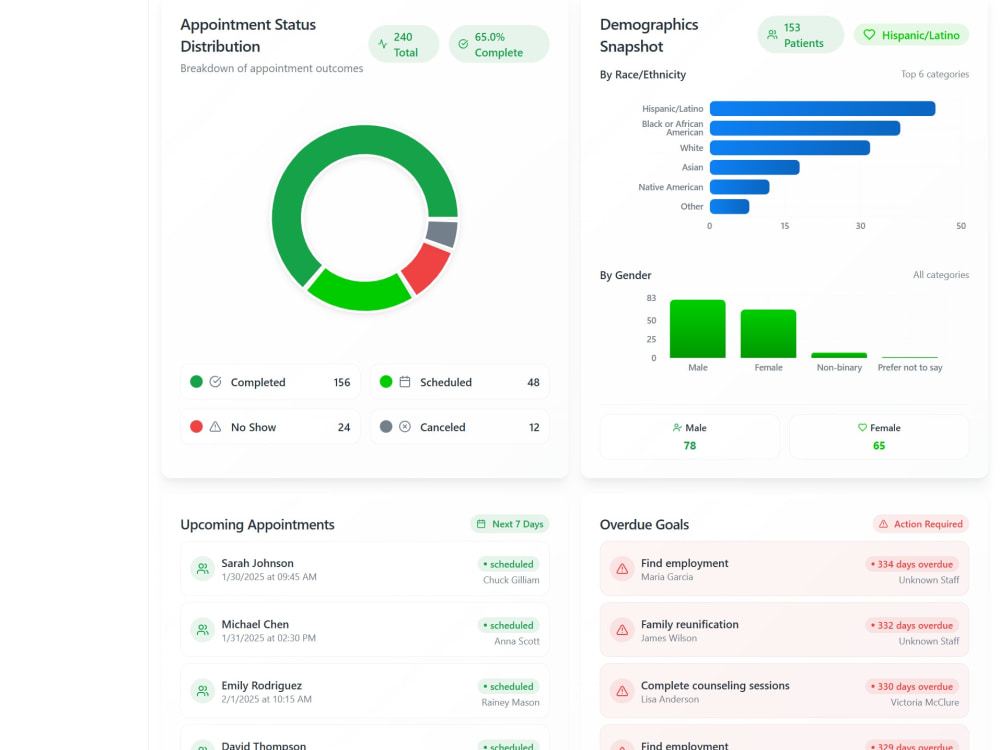Click the 65.0% Complete badge
The height and width of the screenshot is (750, 1000).
click(499, 44)
